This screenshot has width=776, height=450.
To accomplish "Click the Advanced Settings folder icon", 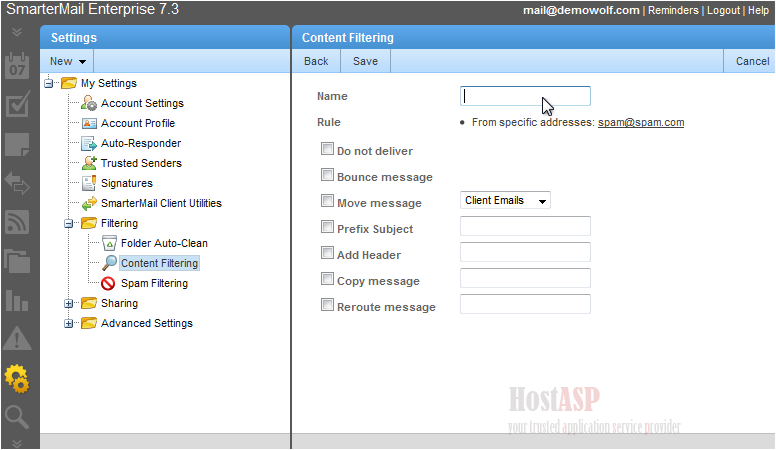I will (x=89, y=323).
